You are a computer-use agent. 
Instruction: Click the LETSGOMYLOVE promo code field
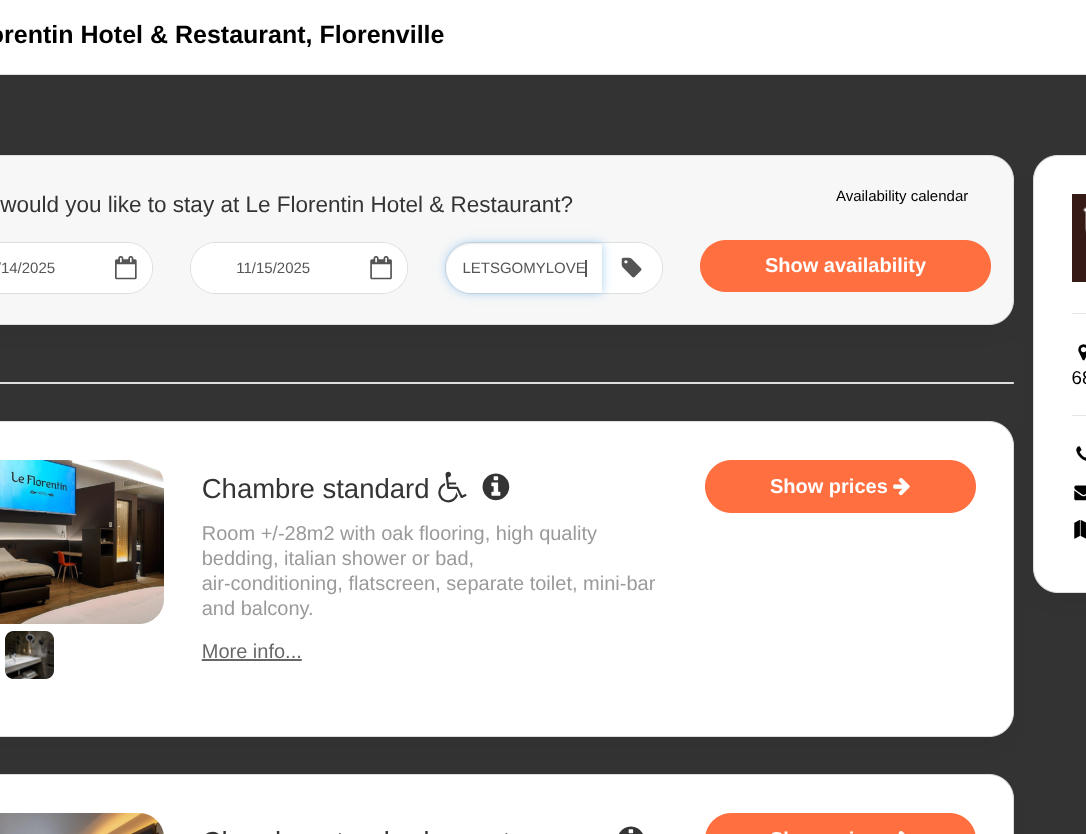pos(524,268)
